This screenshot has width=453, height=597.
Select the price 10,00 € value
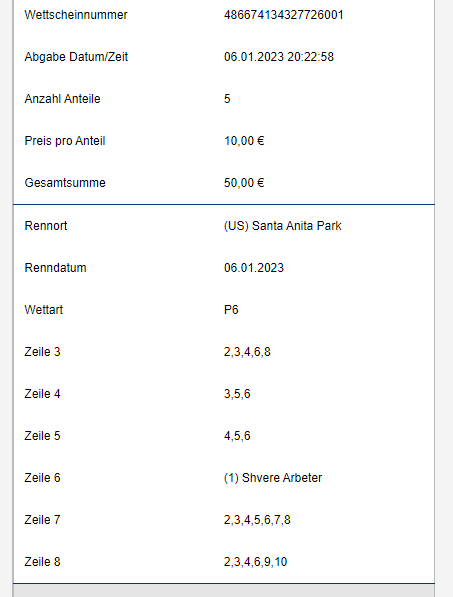[244, 141]
